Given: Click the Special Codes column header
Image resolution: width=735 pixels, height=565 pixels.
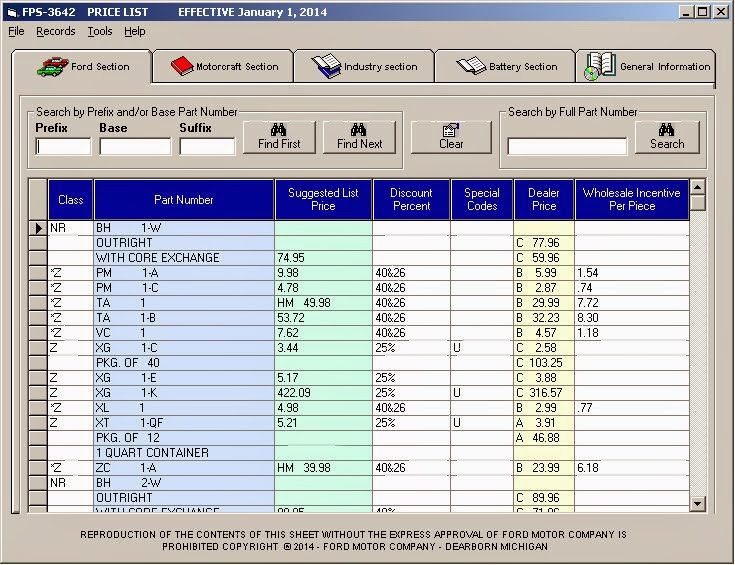Looking at the screenshot, I should (x=482, y=200).
